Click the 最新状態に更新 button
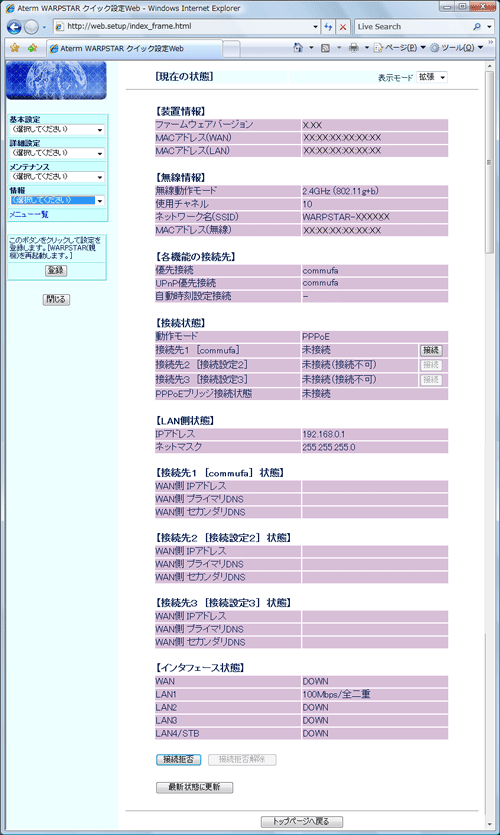Viewport: 500px width, 835px height. coord(194,787)
